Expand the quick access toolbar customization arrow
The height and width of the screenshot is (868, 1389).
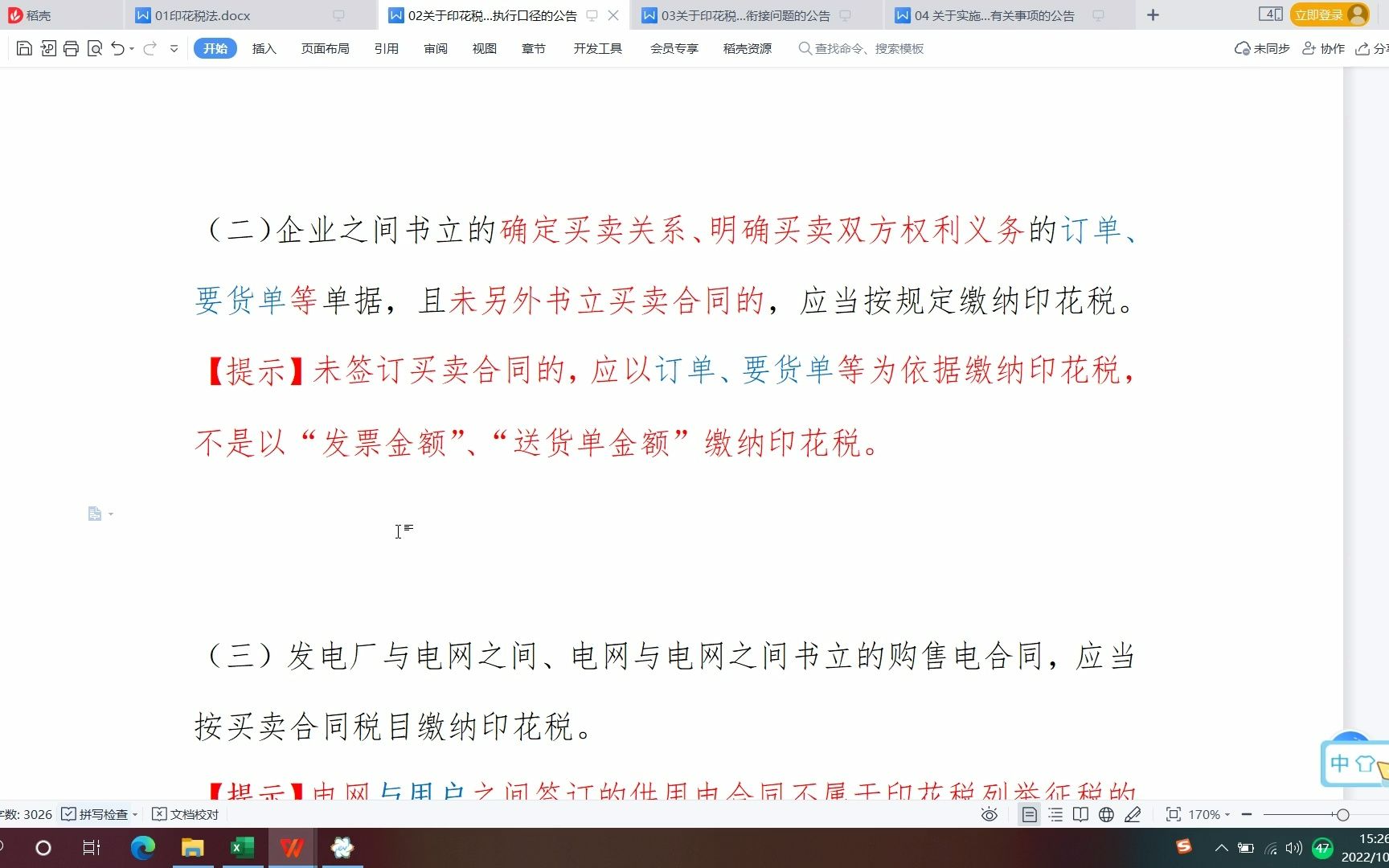point(174,49)
